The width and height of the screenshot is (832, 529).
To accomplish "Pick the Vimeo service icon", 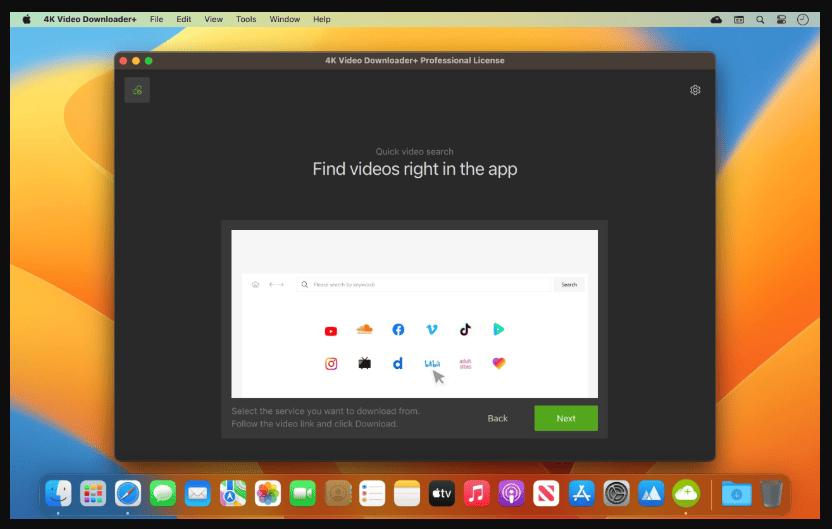I will (432, 329).
